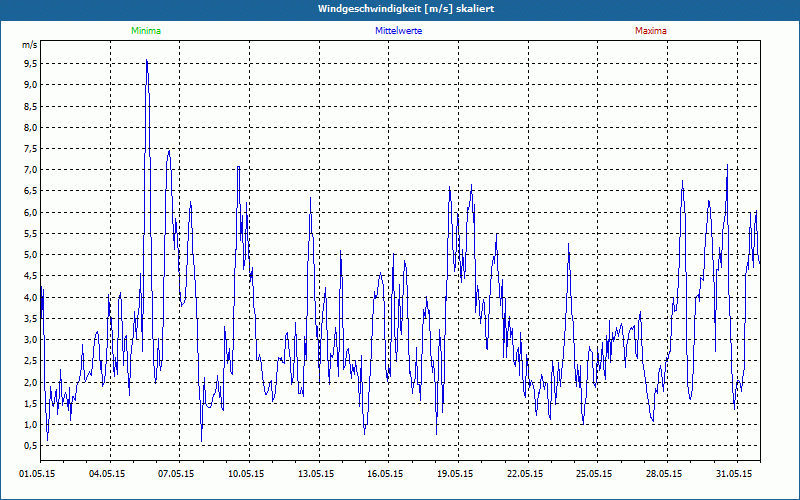
Task: Click the 9,5 value on the y-axis
Action: [x=30, y=63]
